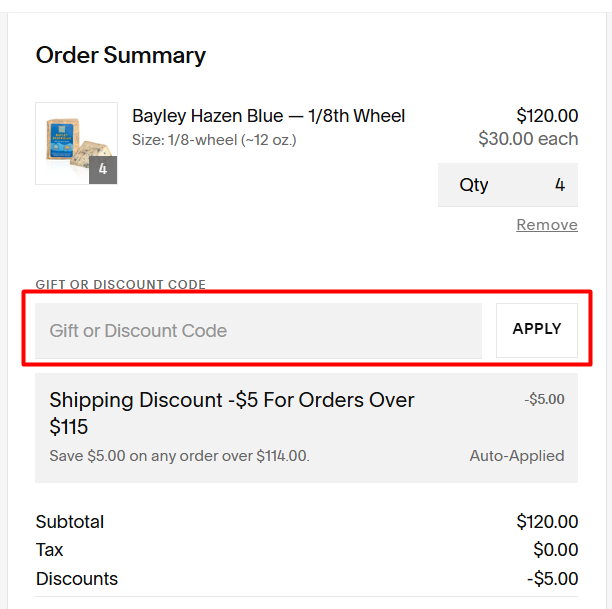612x609 pixels.
Task: Focus the Gift or Discount Code input
Action: (258, 331)
